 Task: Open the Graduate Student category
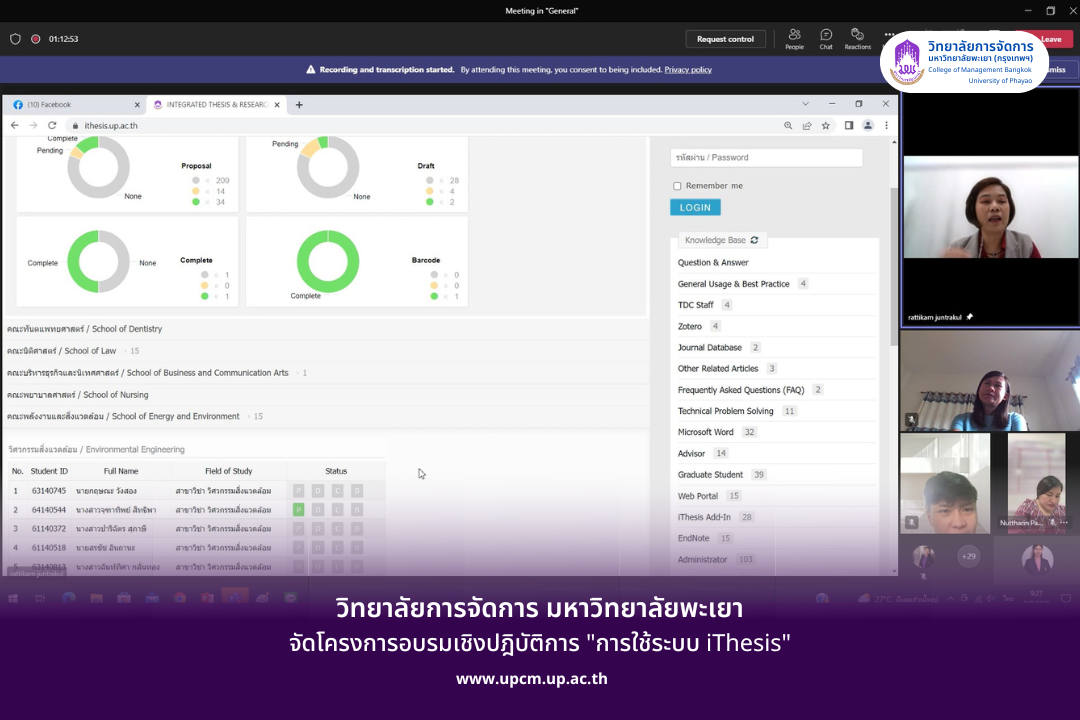pos(710,475)
